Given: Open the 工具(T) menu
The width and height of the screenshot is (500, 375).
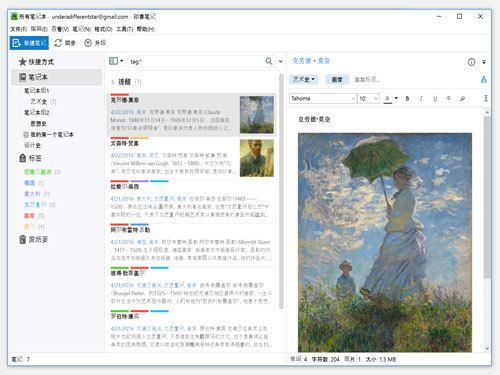Looking at the screenshot, I should coord(124,29).
